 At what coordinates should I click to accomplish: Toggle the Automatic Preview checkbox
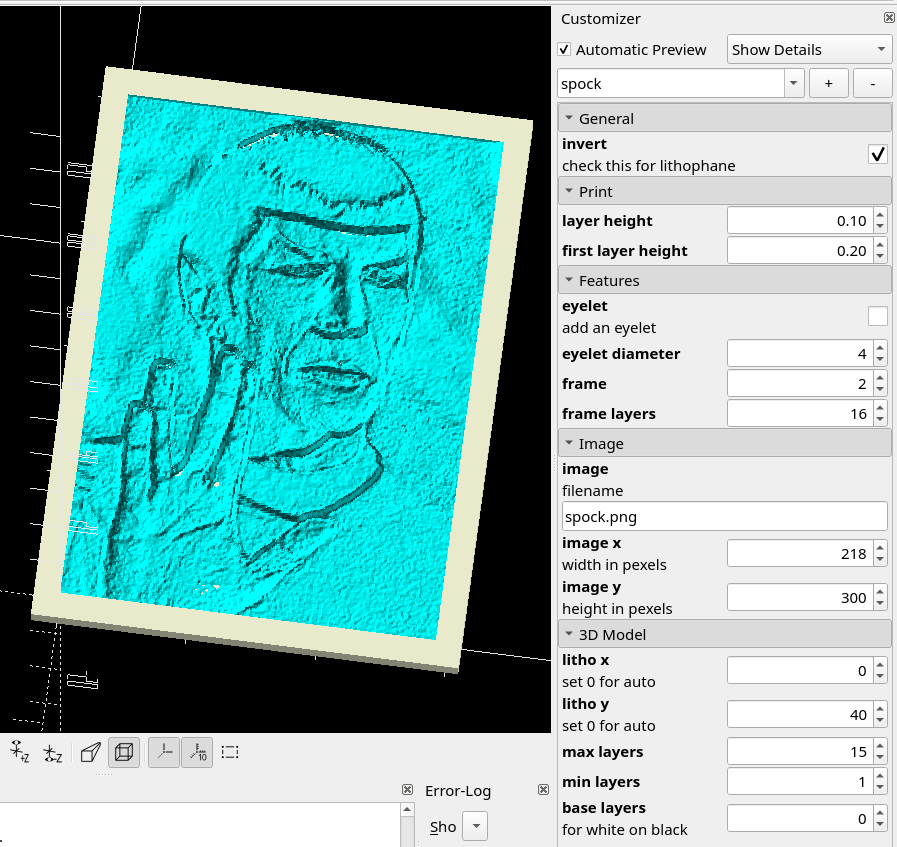click(x=565, y=50)
